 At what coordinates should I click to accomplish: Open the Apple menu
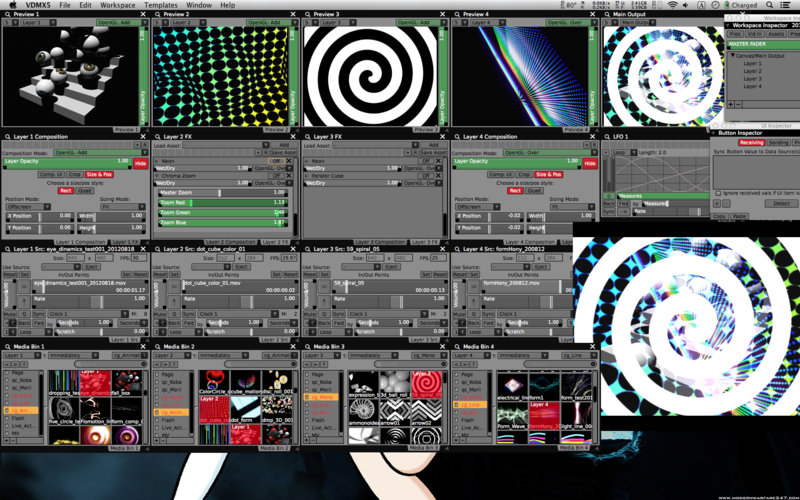point(13,5)
